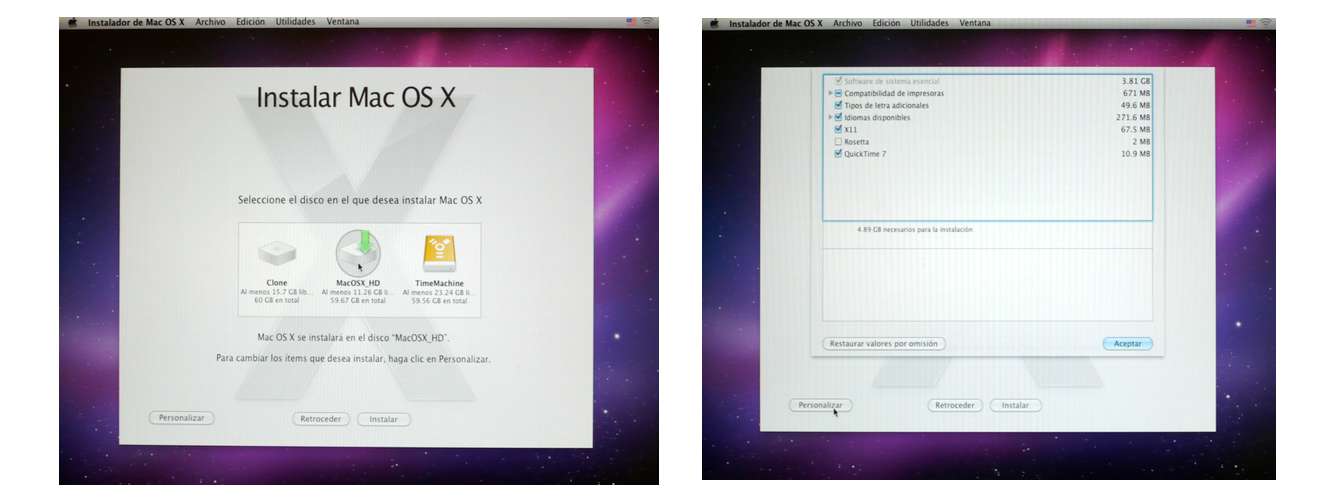Viewport: 1330px width, 500px height.
Task: Open Edición menu on disk selection screen
Action: [250, 22]
